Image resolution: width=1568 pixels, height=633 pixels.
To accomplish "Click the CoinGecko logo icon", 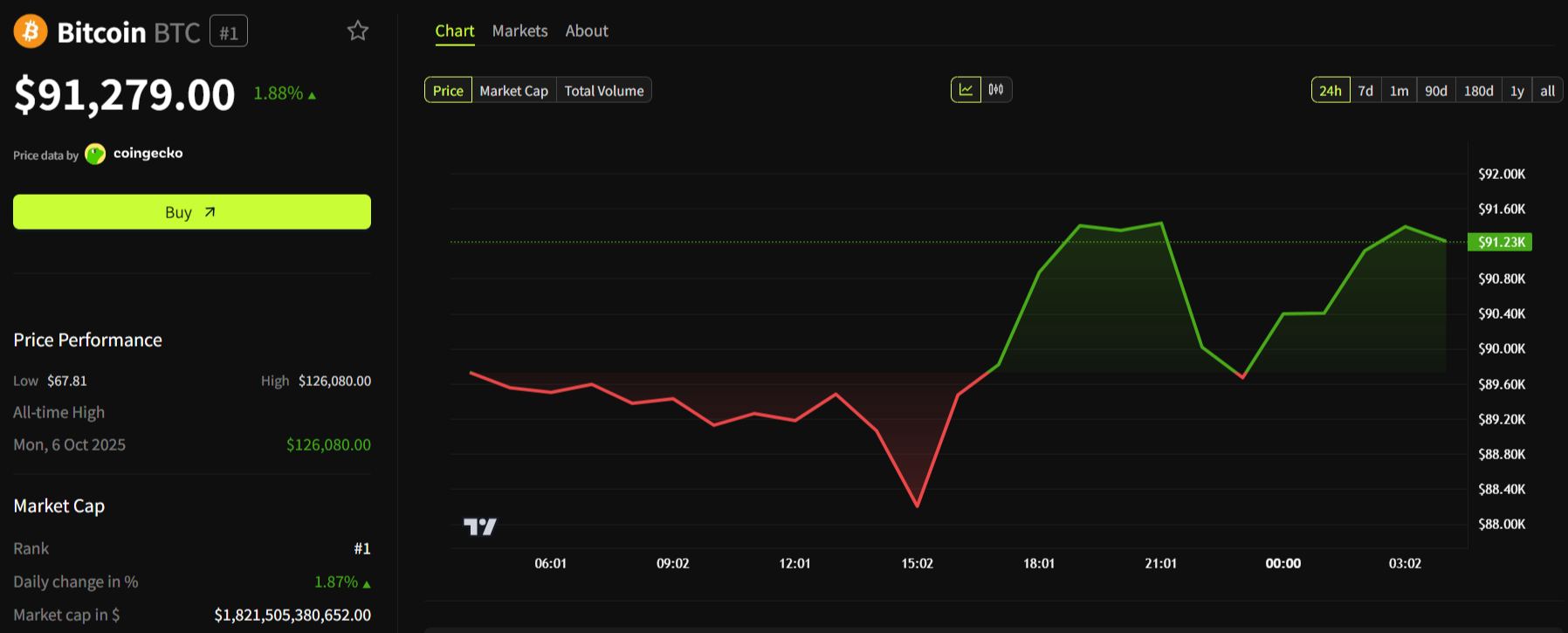I will point(95,155).
